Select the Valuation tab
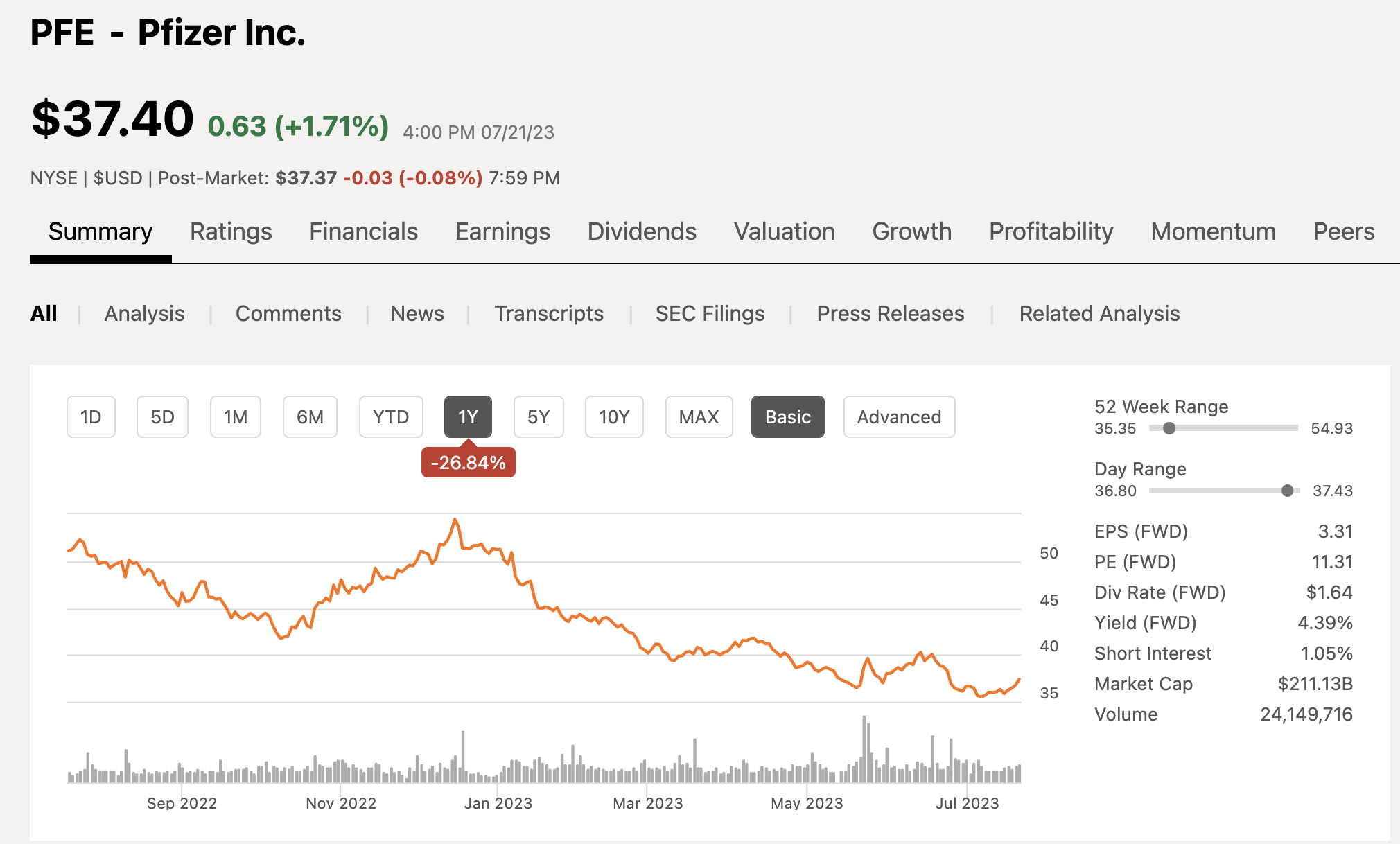 pos(784,231)
